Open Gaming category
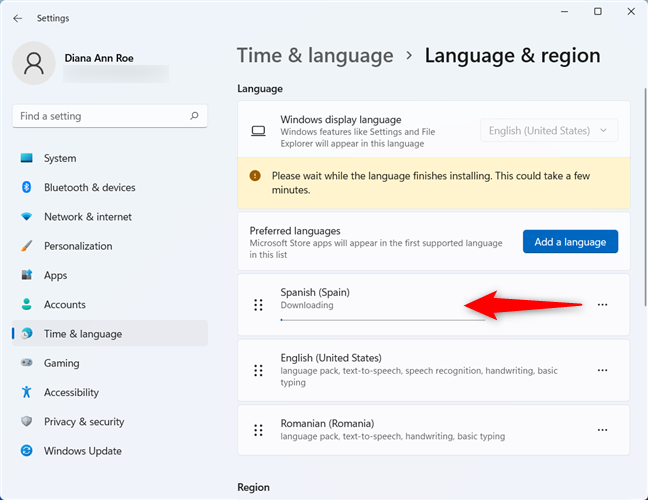The height and width of the screenshot is (500, 648). point(110,363)
